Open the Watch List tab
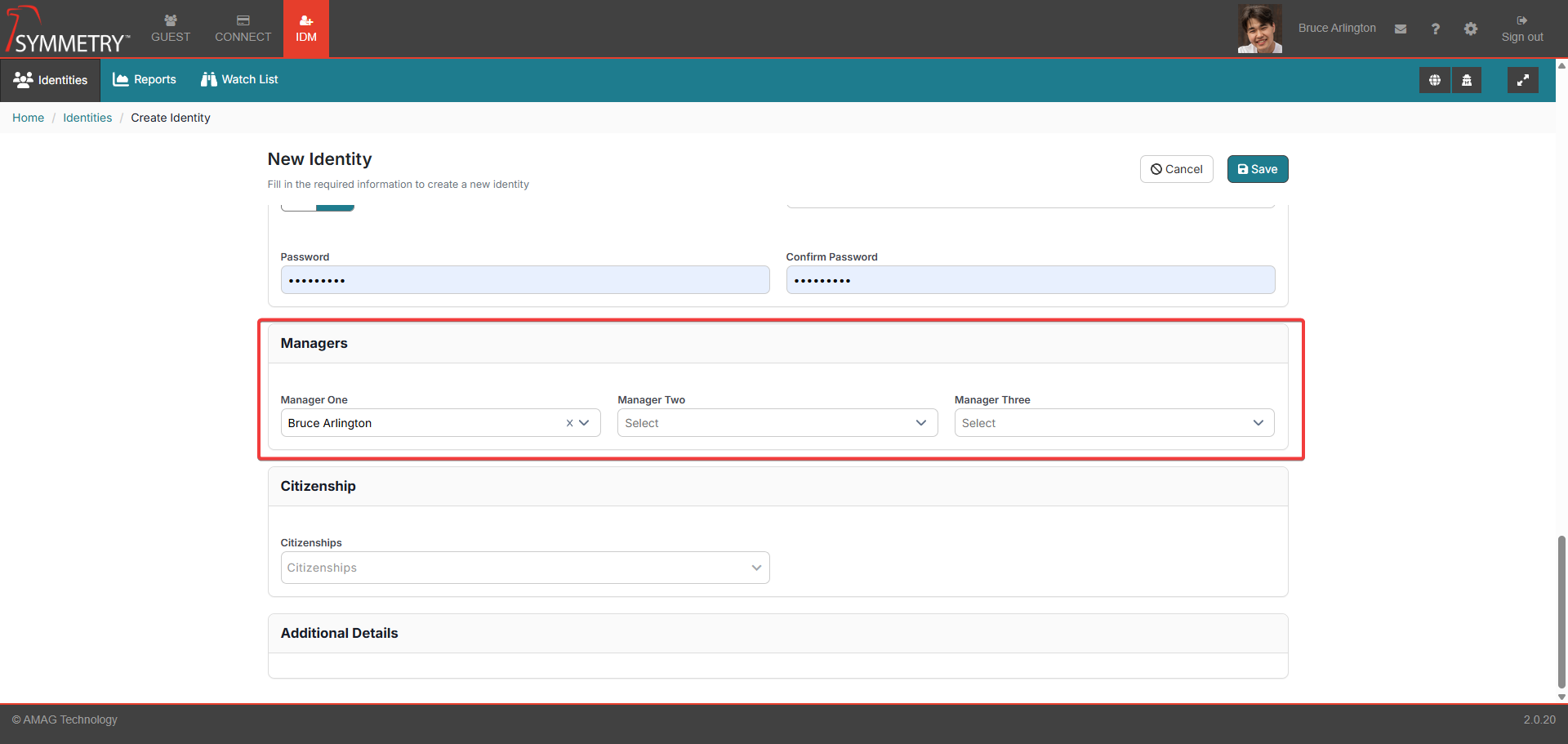Screen dimensions: 1568x744 239,79
